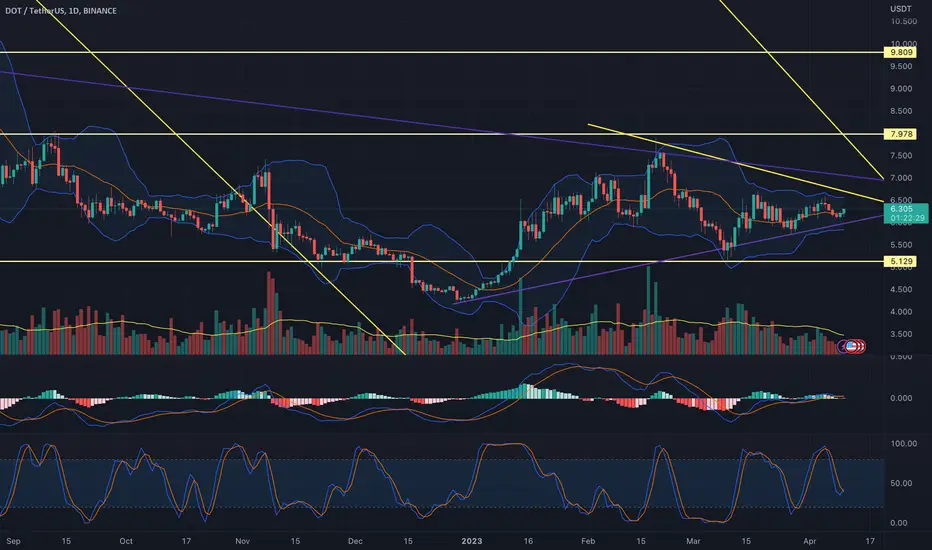Click the 17 date marker after Apr
The width and height of the screenshot is (932, 550).
click(870, 541)
